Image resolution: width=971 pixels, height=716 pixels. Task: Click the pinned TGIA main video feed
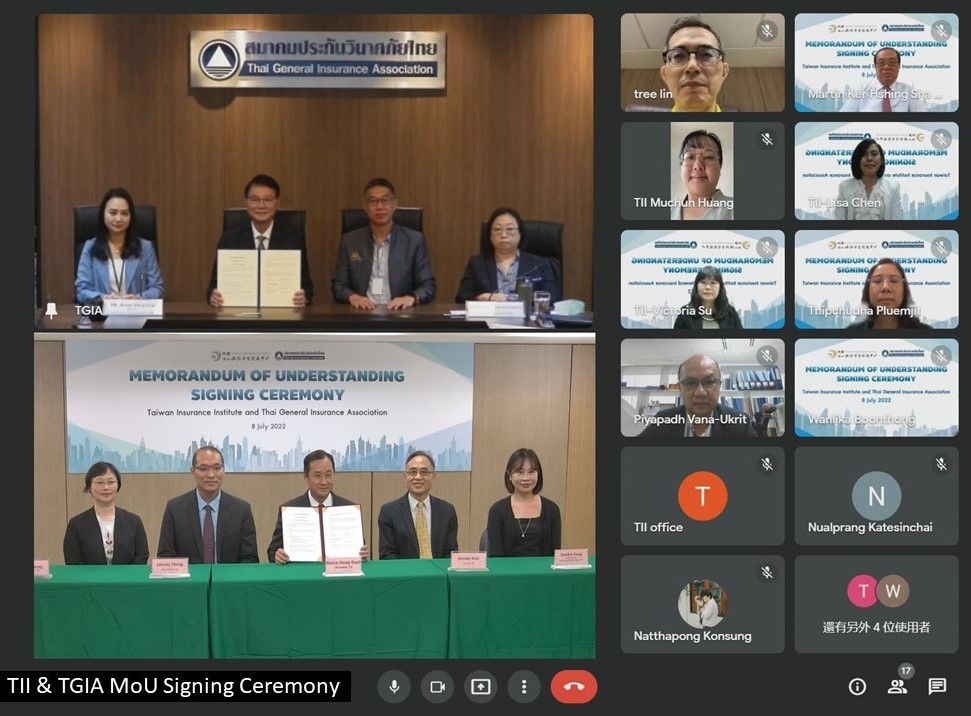[315, 171]
